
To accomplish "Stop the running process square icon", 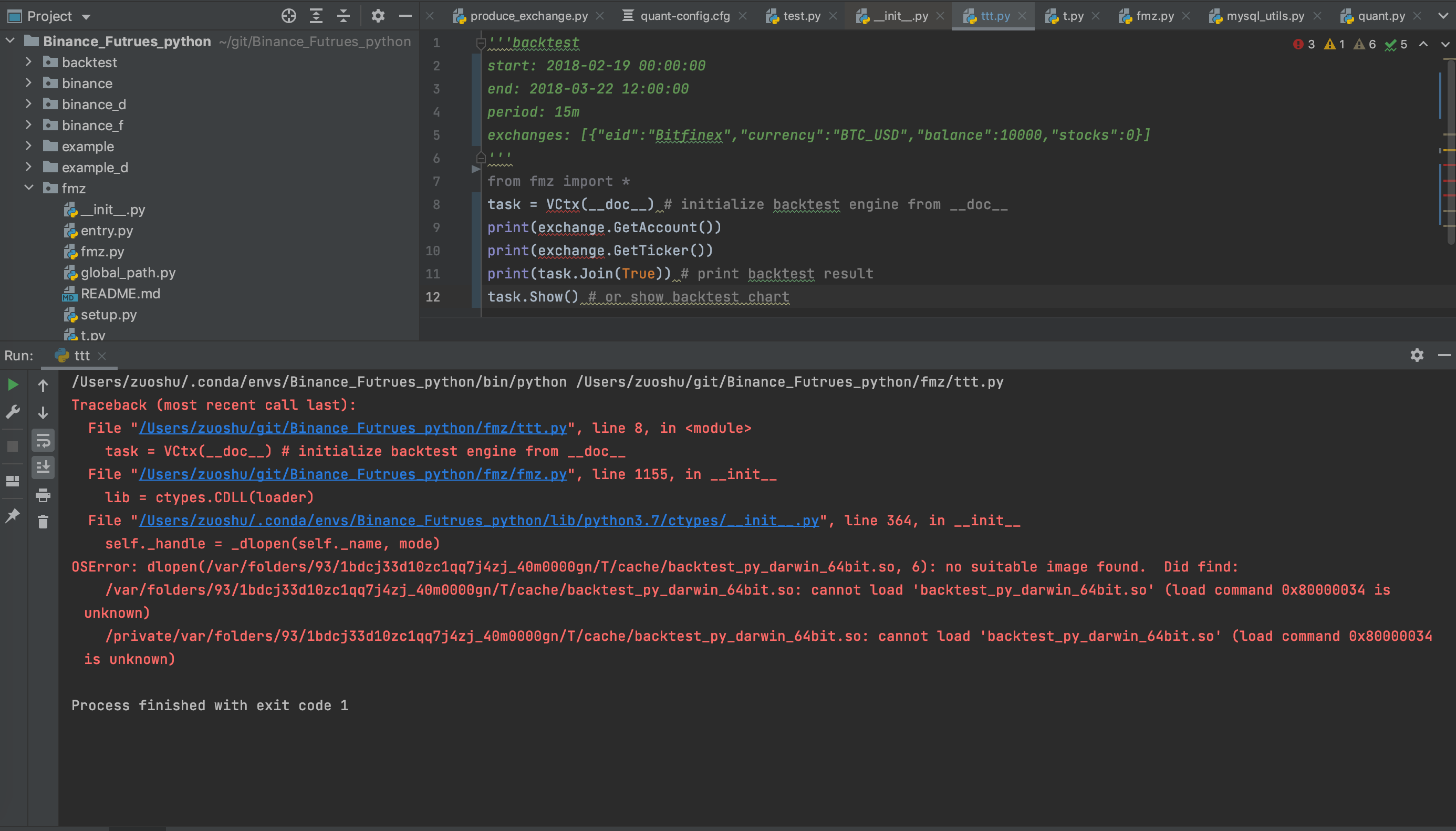I will (x=13, y=446).
